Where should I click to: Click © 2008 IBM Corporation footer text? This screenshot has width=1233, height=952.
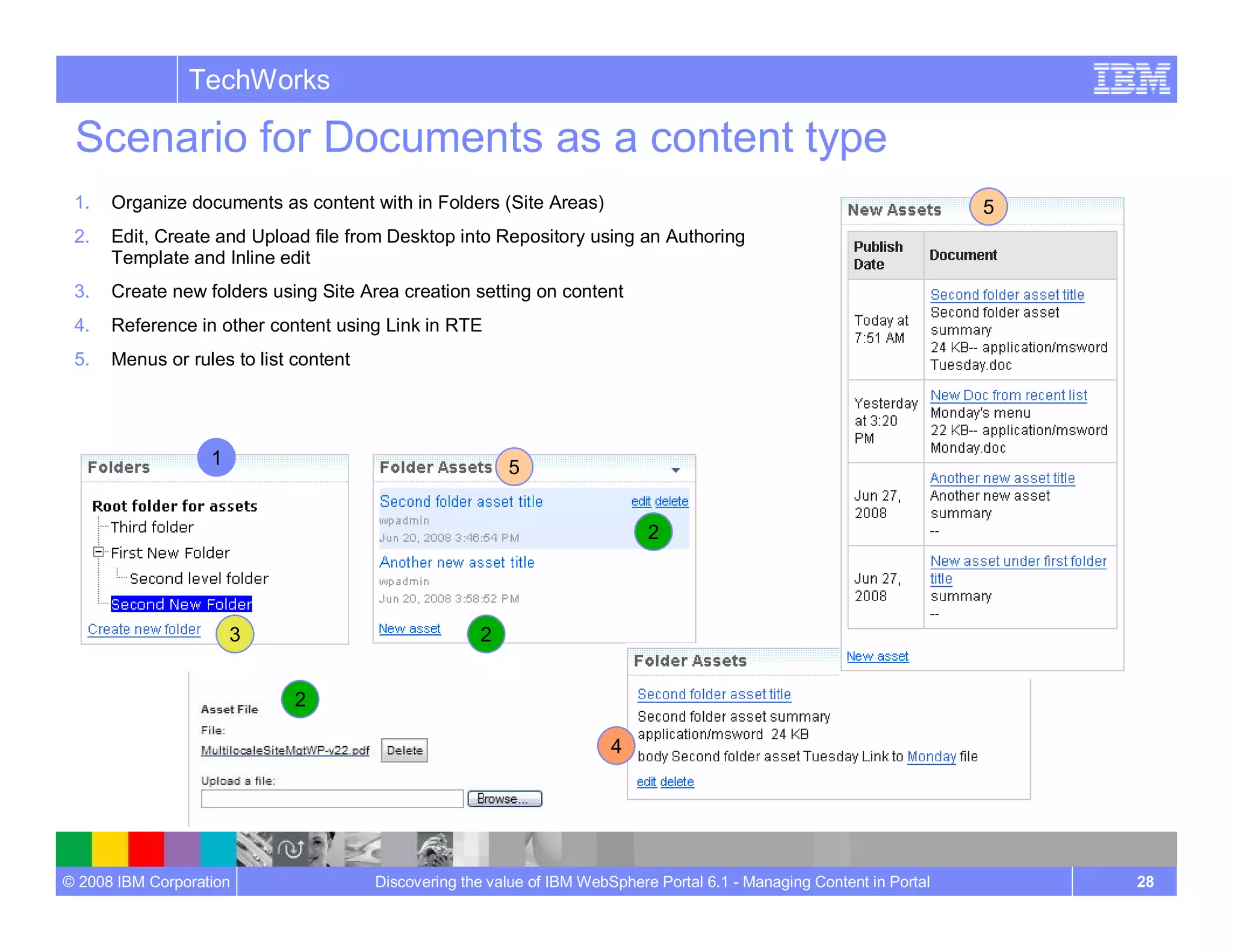[x=146, y=882]
